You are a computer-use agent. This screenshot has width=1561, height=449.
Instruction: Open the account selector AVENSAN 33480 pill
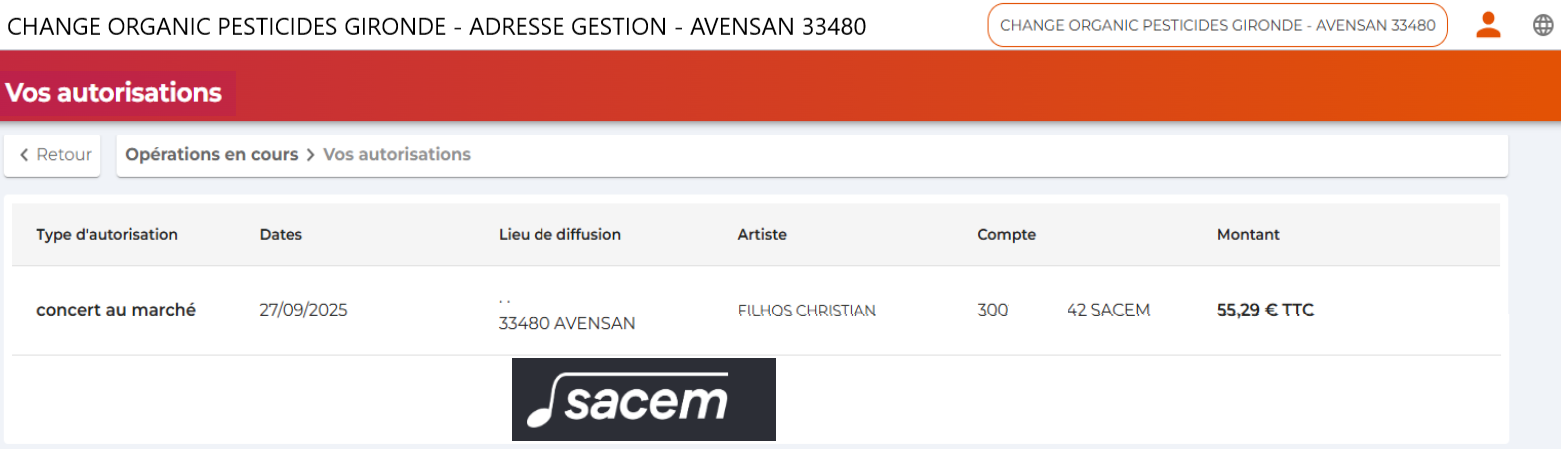1217,25
